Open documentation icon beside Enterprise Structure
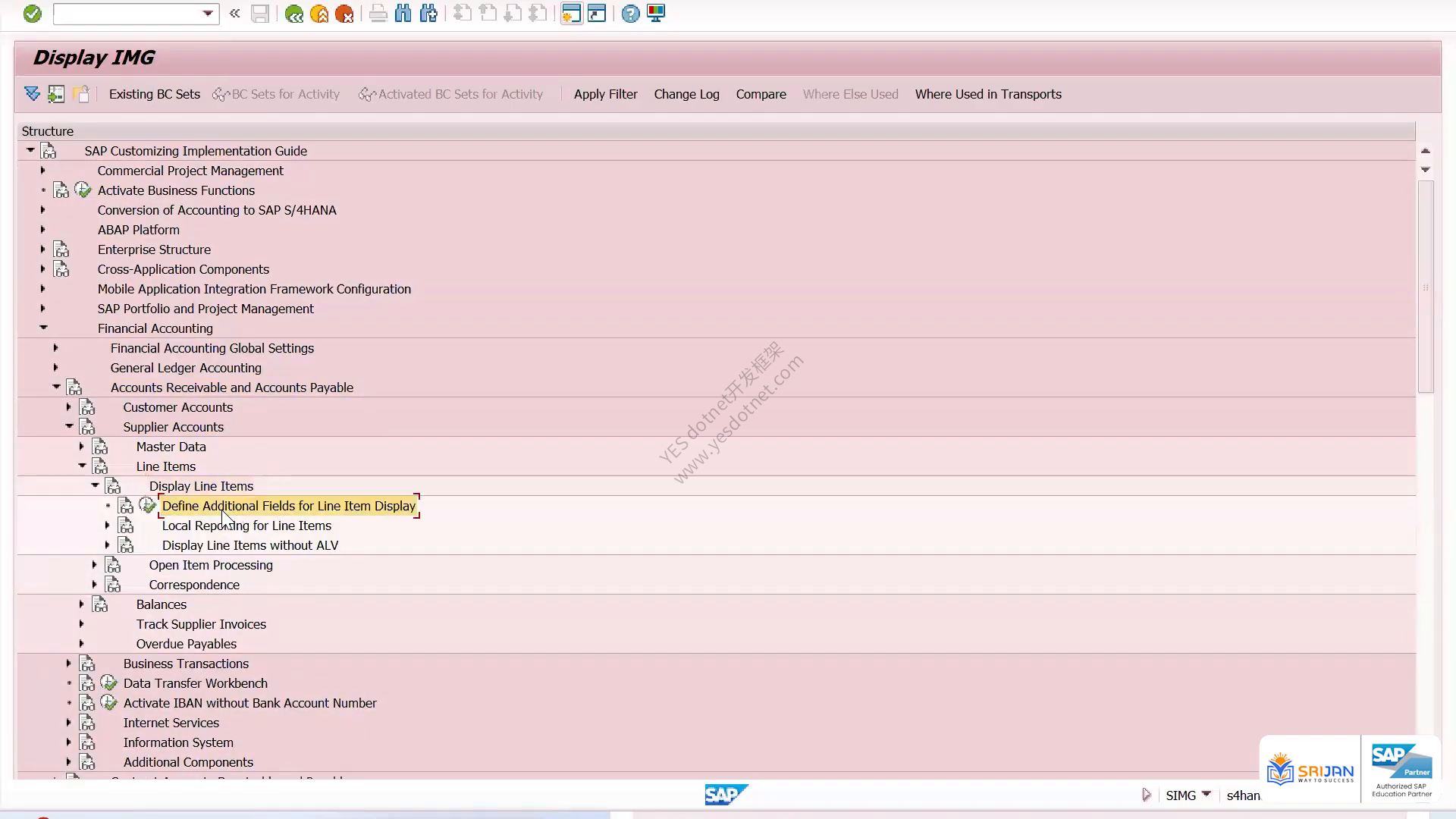This screenshot has width=1456, height=819. tap(61, 249)
